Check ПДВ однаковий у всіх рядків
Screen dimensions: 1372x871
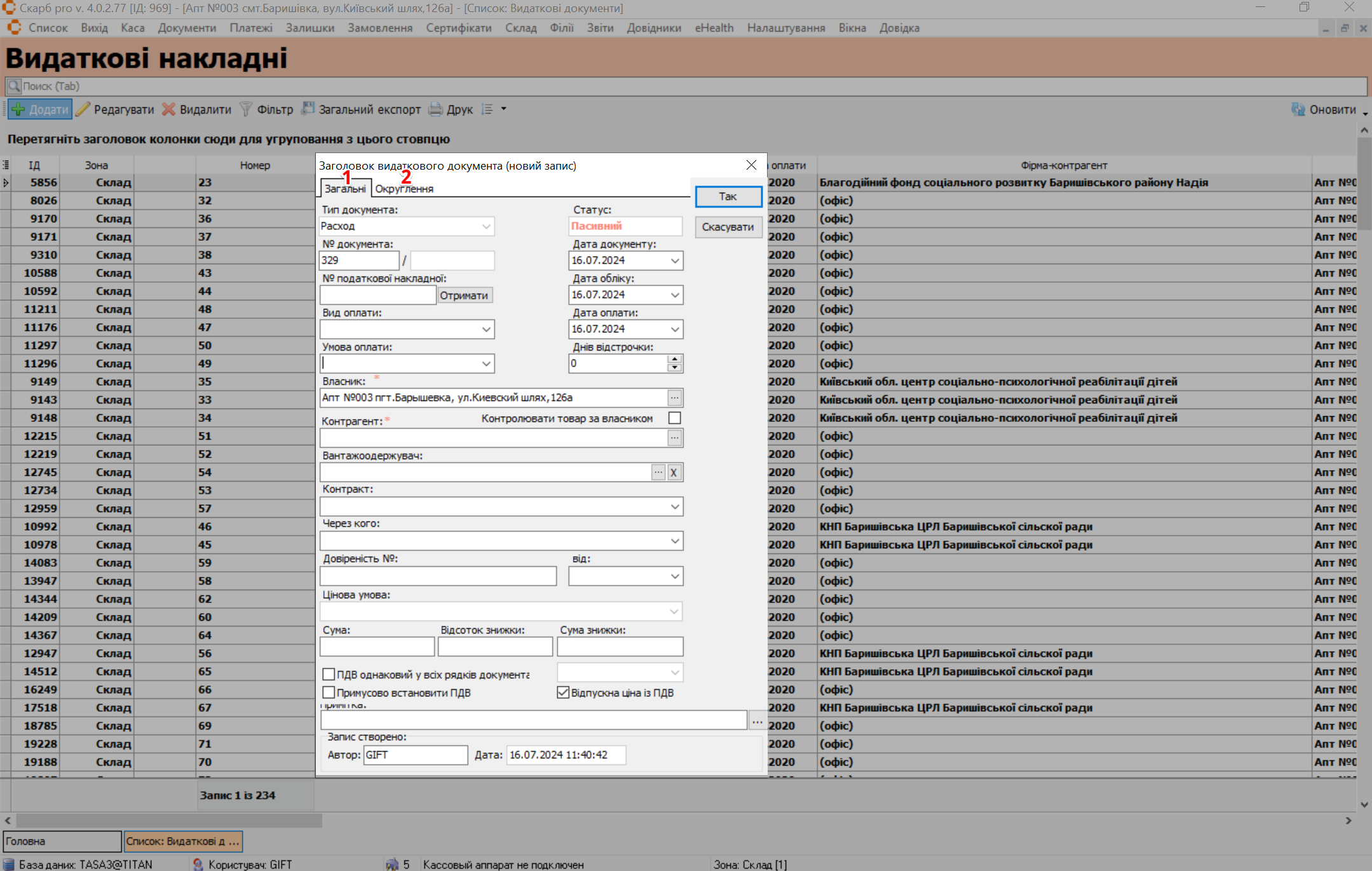click(x=329, y=674)
